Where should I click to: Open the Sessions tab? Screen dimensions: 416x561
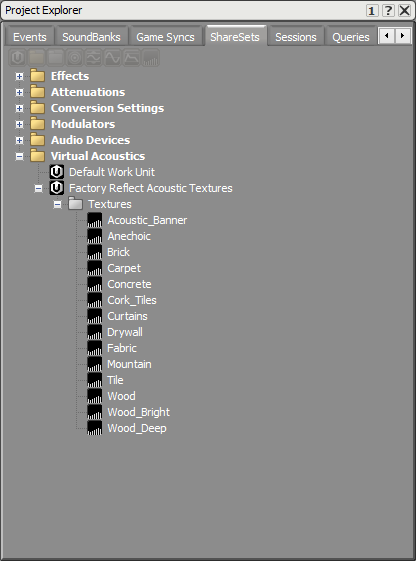(x=296, y=37)
